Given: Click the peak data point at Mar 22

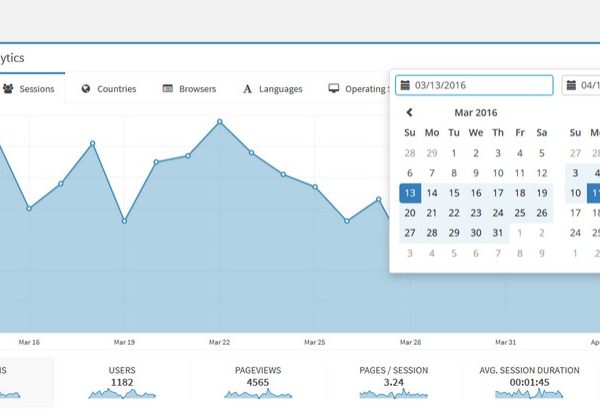Looking at the screenshot, I should [219, 121].
